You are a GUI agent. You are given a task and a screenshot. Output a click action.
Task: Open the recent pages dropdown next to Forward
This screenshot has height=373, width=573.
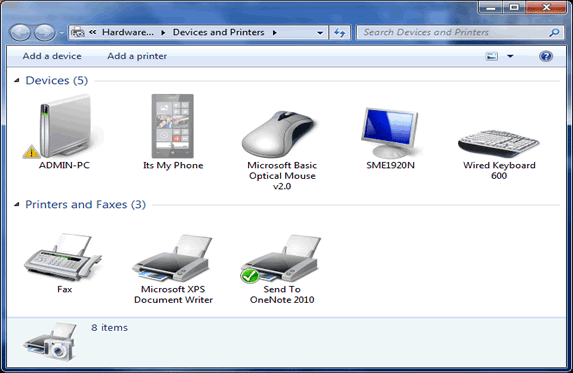click(x=62, y=33)
